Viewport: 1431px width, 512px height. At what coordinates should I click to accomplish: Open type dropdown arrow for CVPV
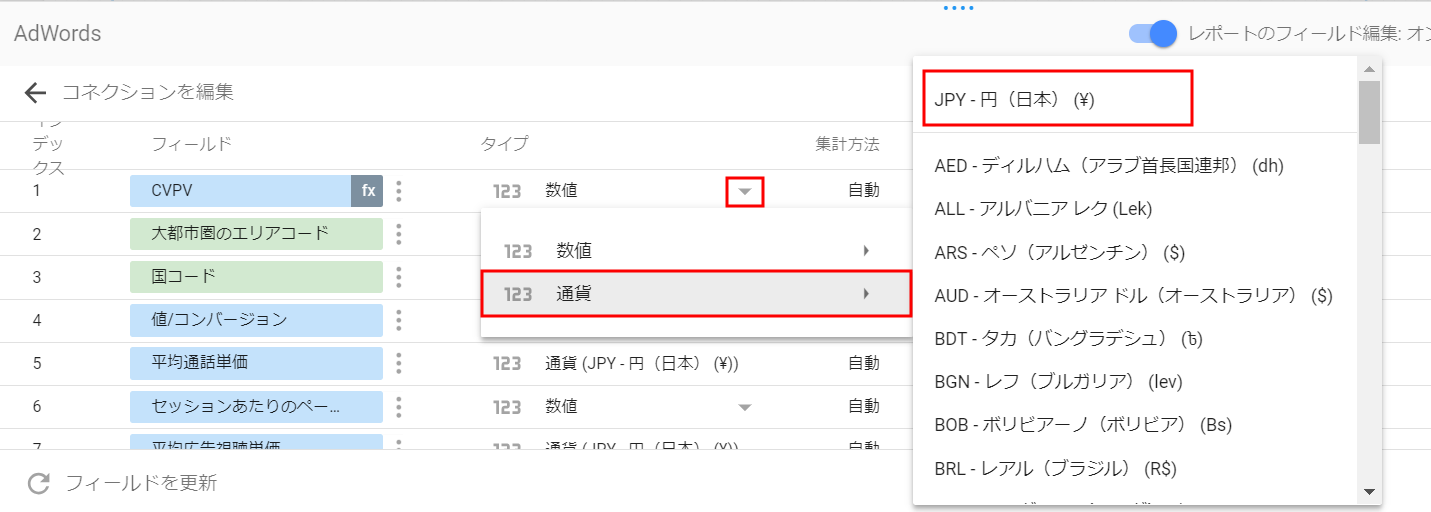[x=745, y=191]
